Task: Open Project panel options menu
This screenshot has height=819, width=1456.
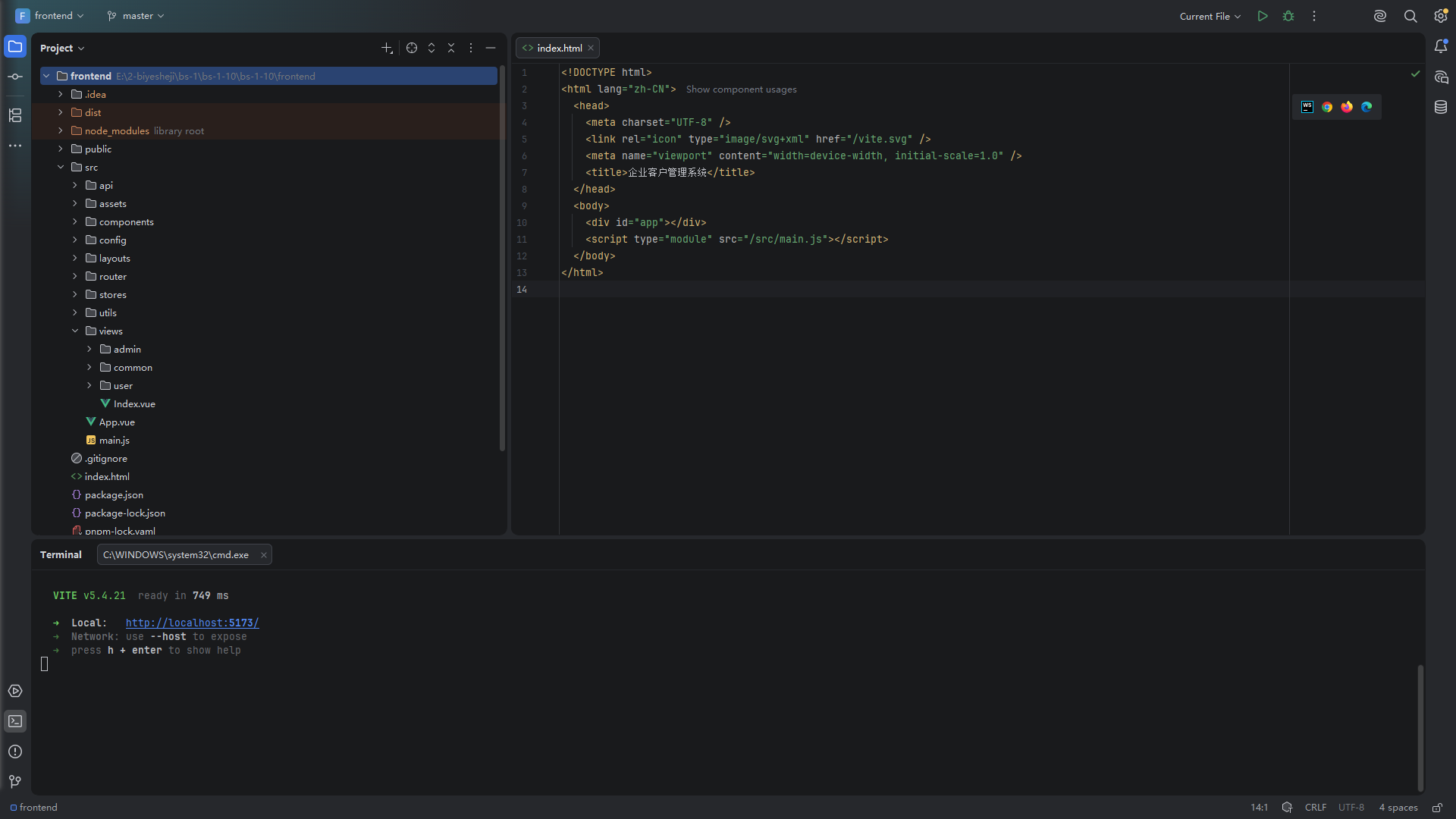Action: point(471,48)
